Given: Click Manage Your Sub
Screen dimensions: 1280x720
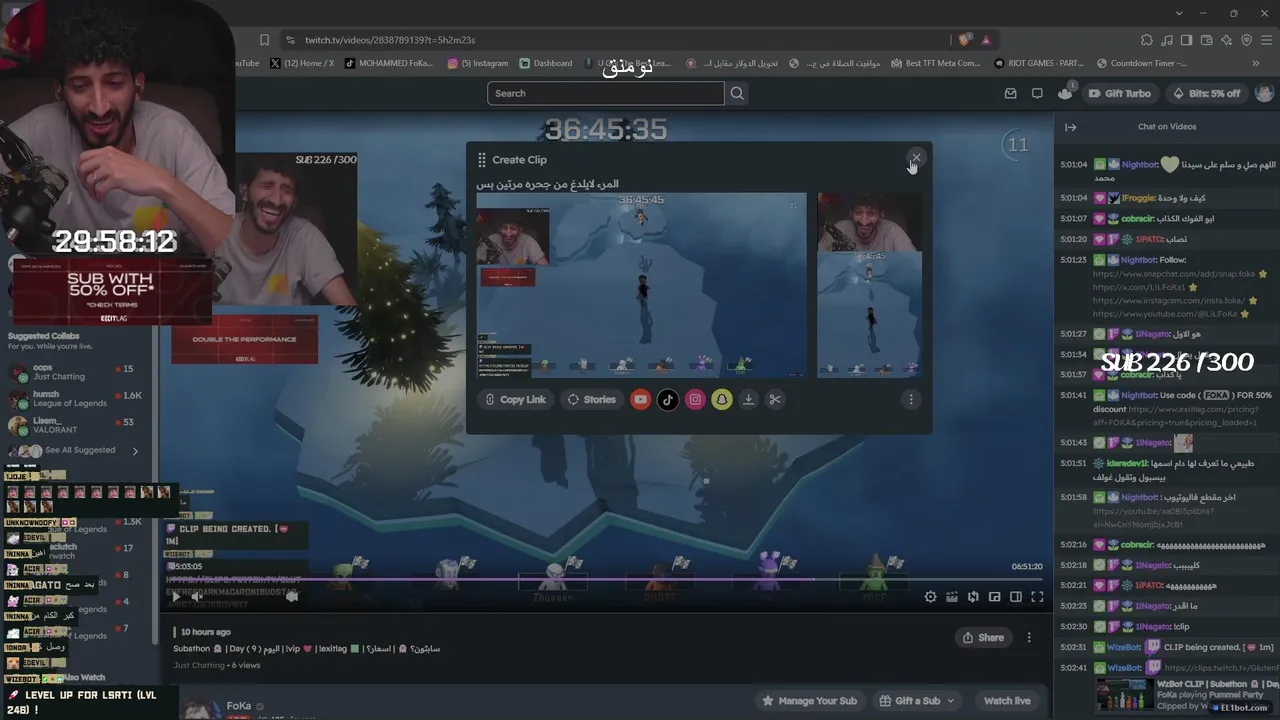Looking at the screenshot, I should click(x=810, y=701).
